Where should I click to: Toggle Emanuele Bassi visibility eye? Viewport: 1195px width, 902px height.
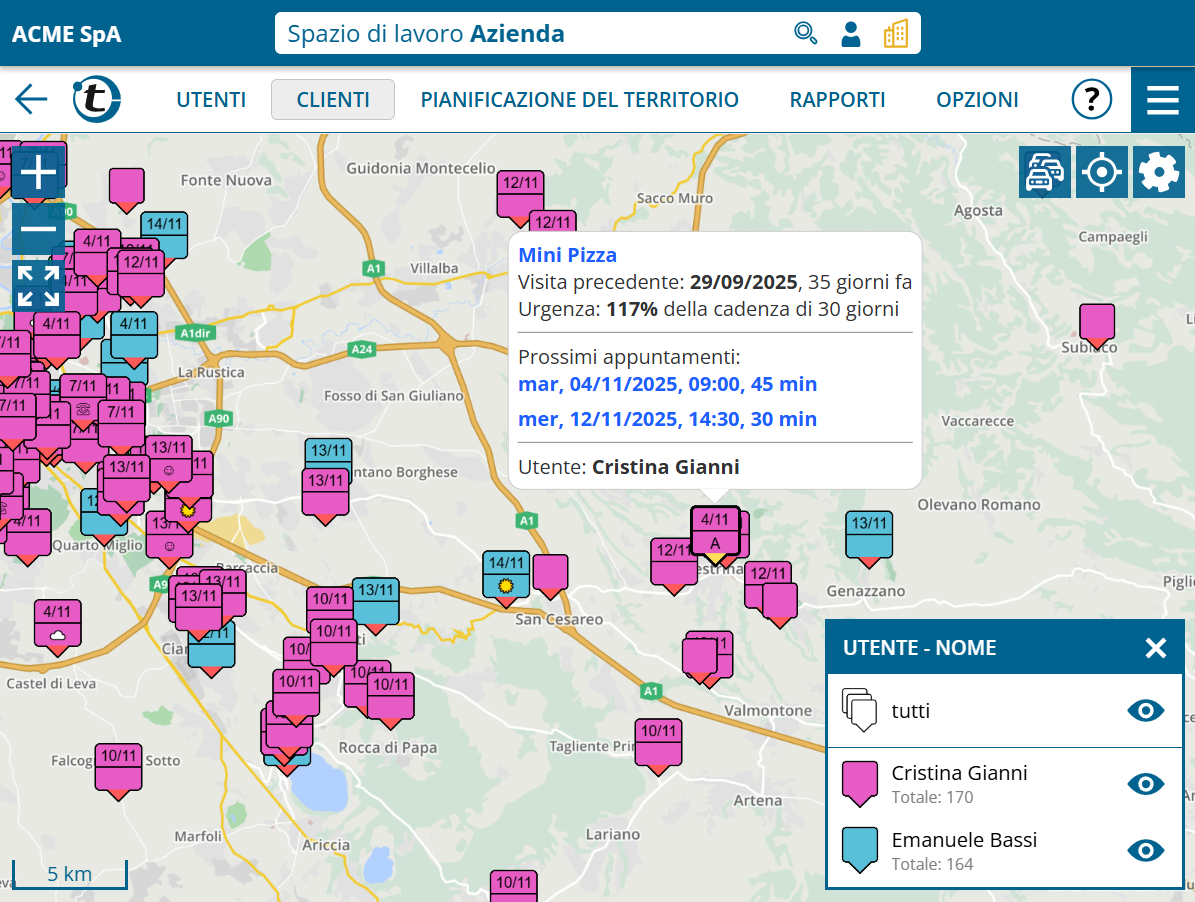[1146, 850]
